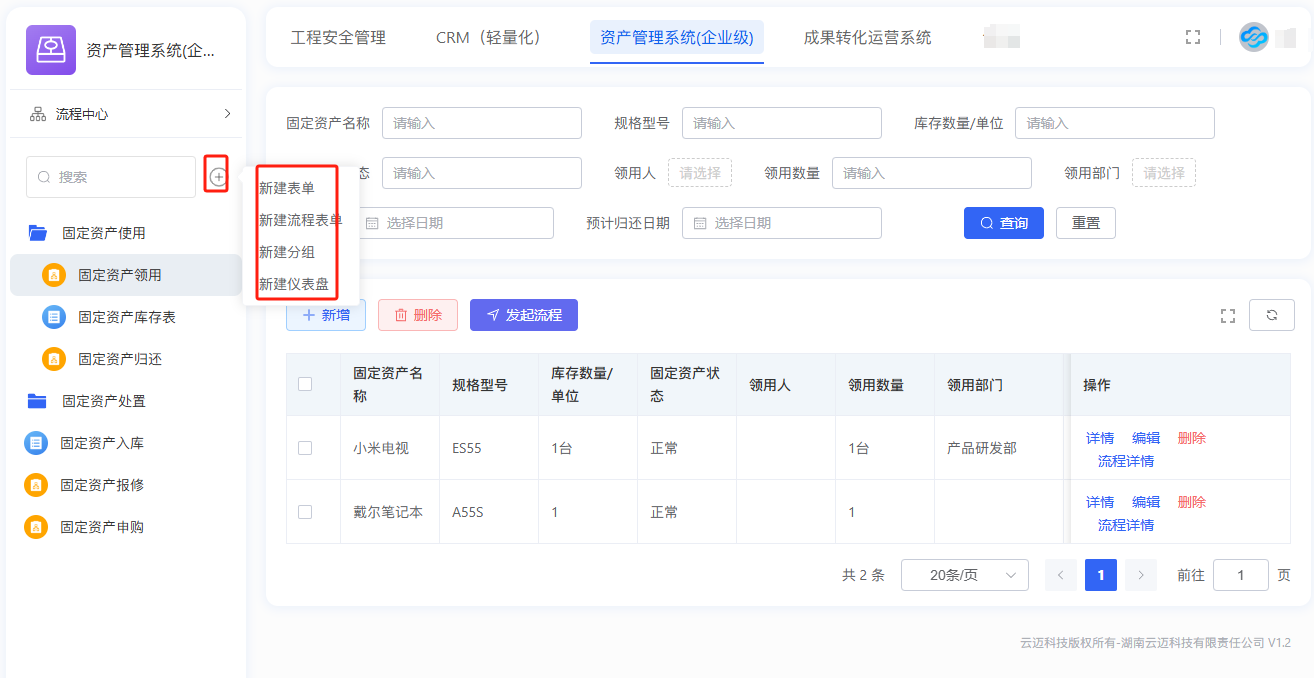Switch to the 工程安全管理 tab
This screenshot has height=678, width=1314.
click(338, 38)
